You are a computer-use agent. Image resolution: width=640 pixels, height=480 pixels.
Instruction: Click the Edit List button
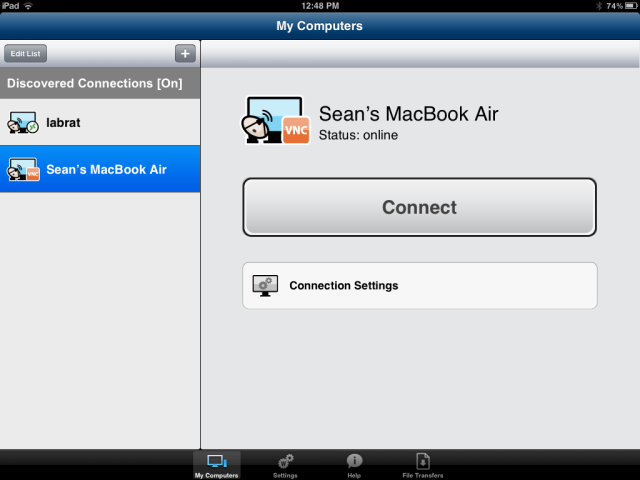25,53
